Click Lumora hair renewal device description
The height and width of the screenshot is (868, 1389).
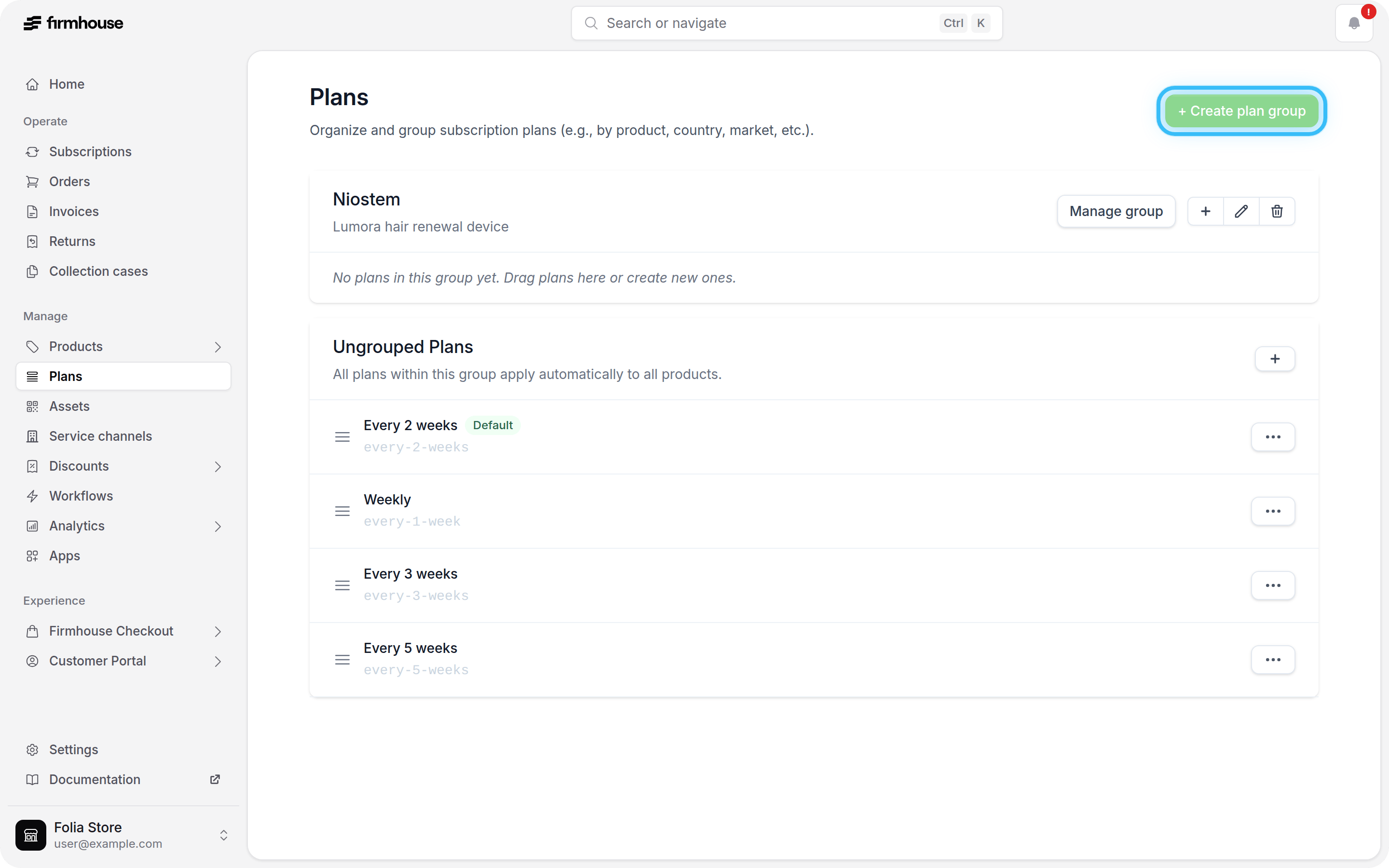pos(421,227)
